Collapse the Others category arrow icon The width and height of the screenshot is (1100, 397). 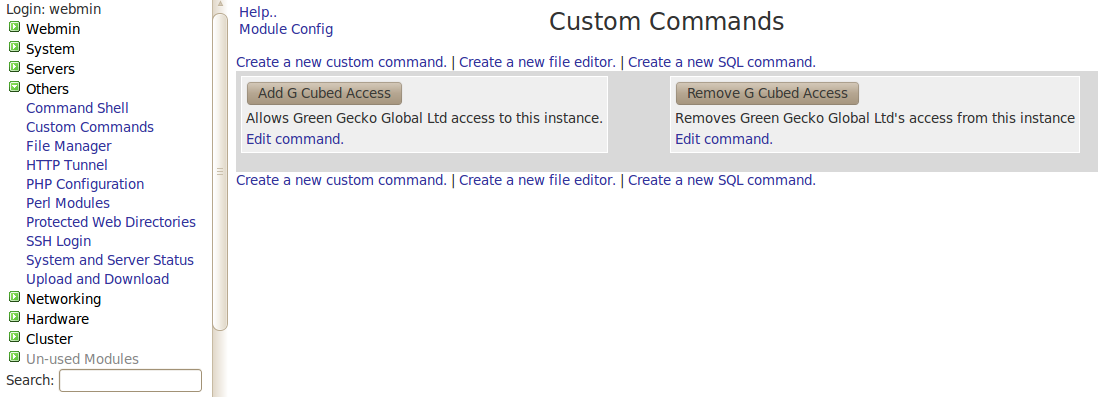14,87
